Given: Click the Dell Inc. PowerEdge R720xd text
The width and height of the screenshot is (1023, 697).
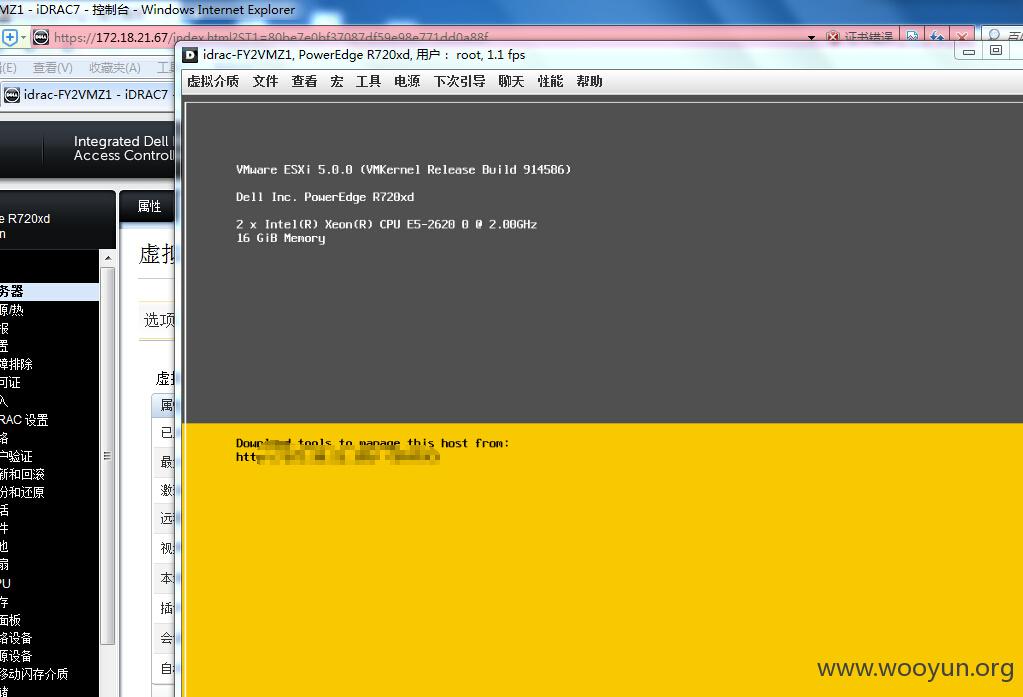Looking at the screenshot, I should point(325,197).
